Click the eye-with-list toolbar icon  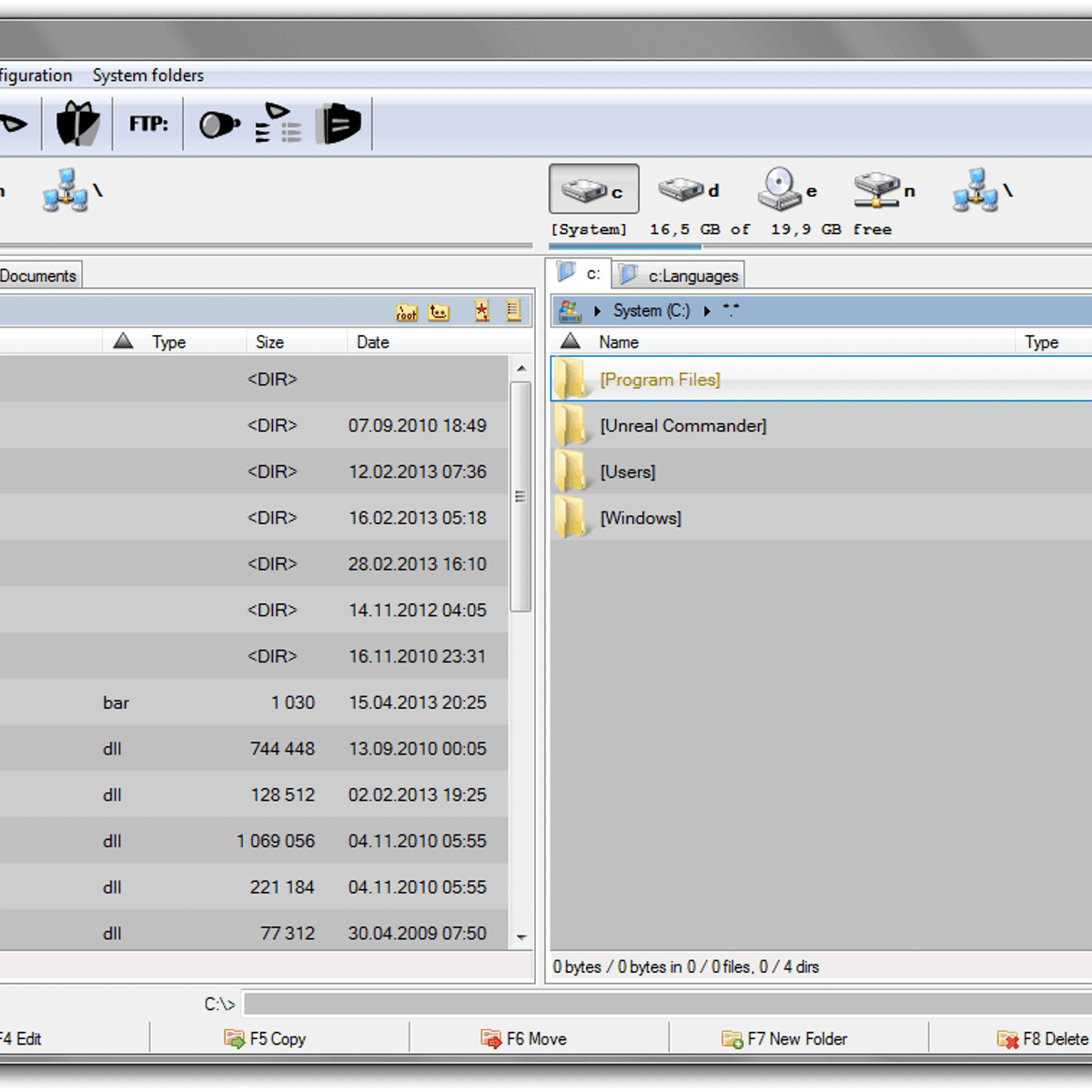(278, 124)
